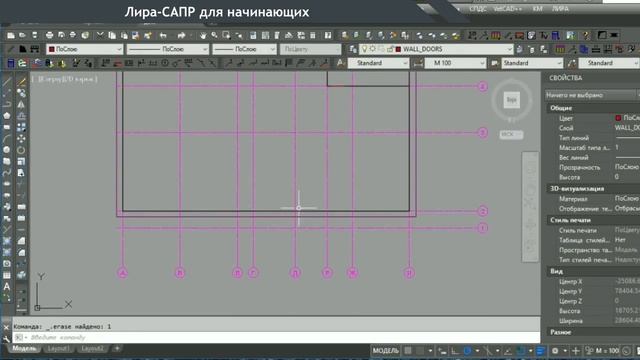Toggle layer on/off bulb for WALL_DOORS

(x=364, y=49)
